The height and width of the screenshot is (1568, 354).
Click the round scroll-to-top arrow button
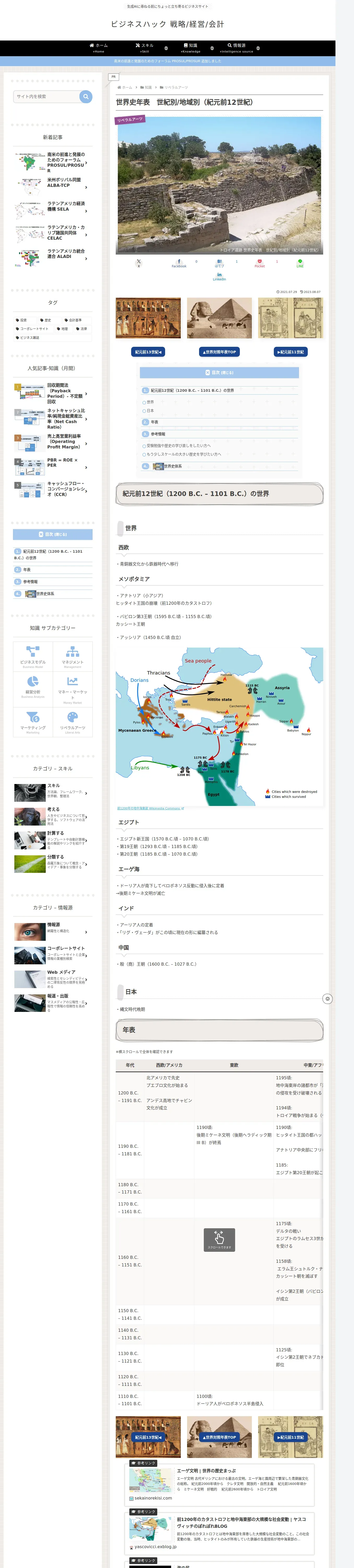327,999
